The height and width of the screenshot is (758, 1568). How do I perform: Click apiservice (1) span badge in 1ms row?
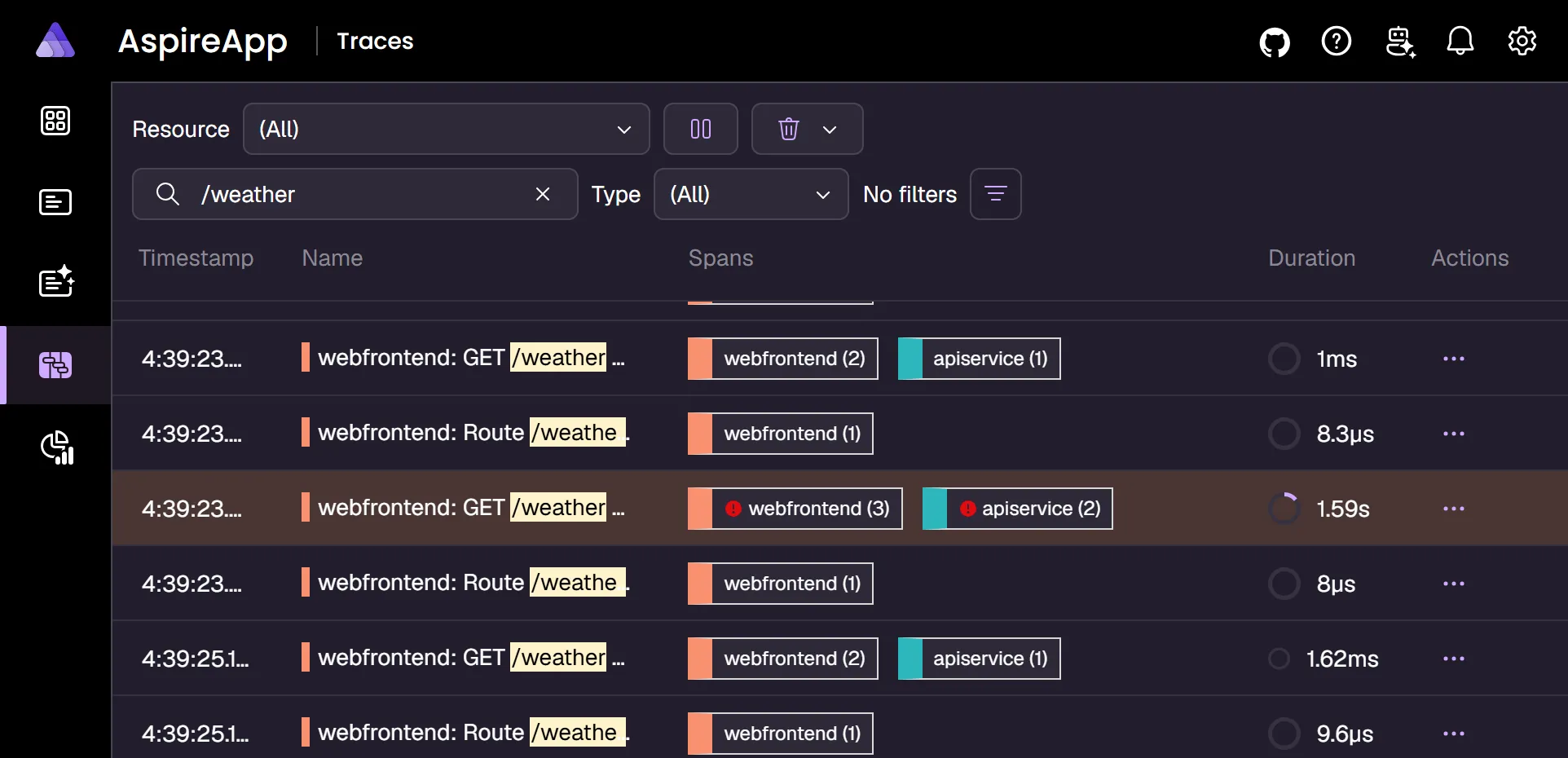pyautogui.click(x=980, y=359)
